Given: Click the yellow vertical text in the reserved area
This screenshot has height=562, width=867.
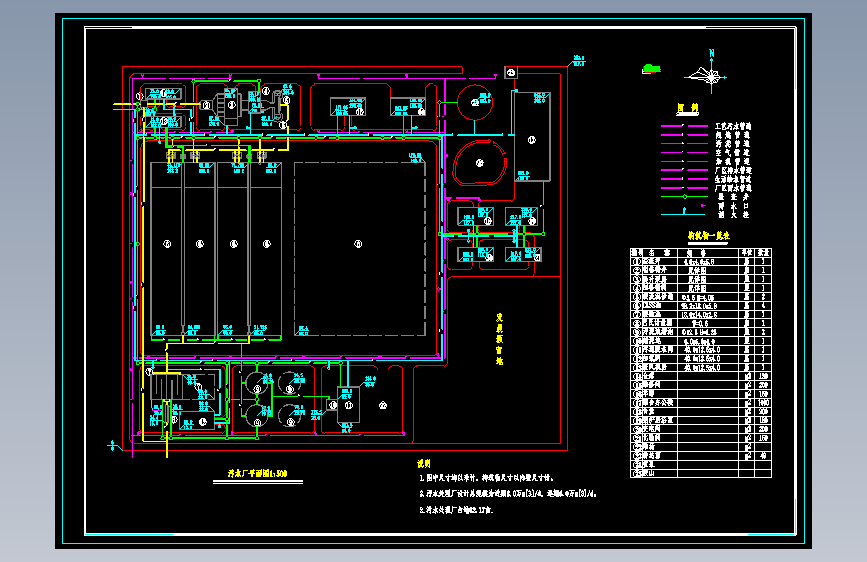Looking at the screenshot, I should tap(499, 339).
